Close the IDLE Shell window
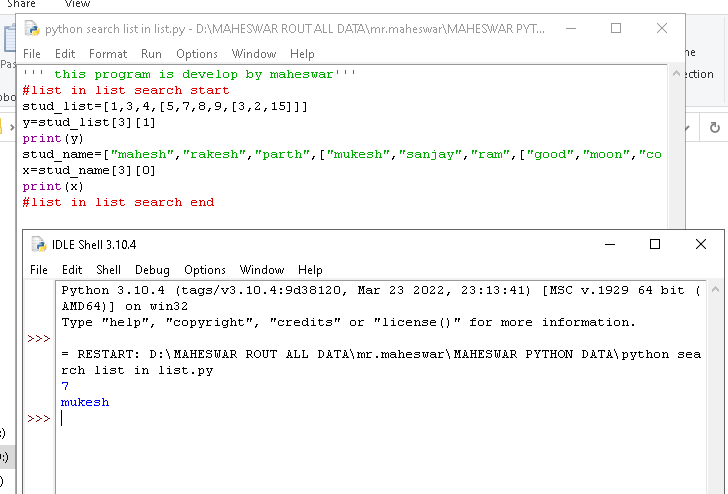The width and height of the screenshot is (728, 494). pyautogui.click(x=701, y=244)
